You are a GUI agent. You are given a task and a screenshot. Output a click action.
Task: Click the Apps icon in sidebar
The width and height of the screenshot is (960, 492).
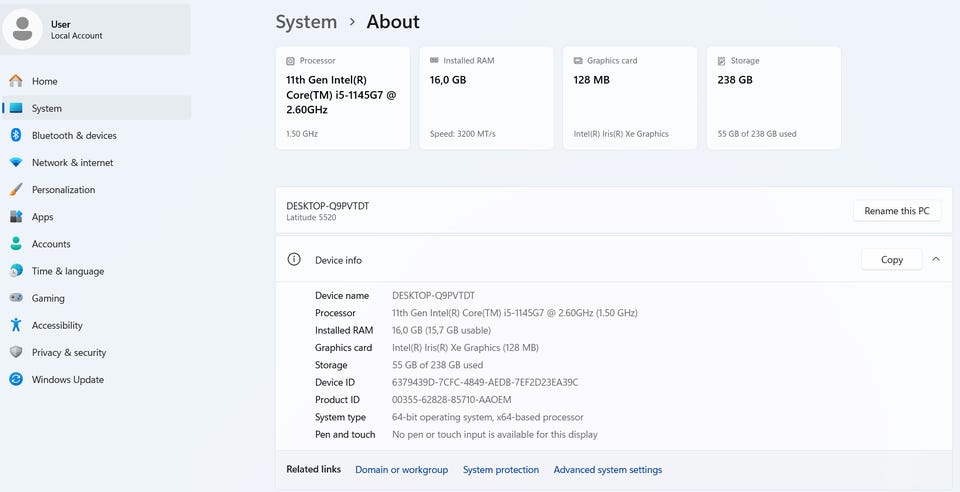coord(16,217)
